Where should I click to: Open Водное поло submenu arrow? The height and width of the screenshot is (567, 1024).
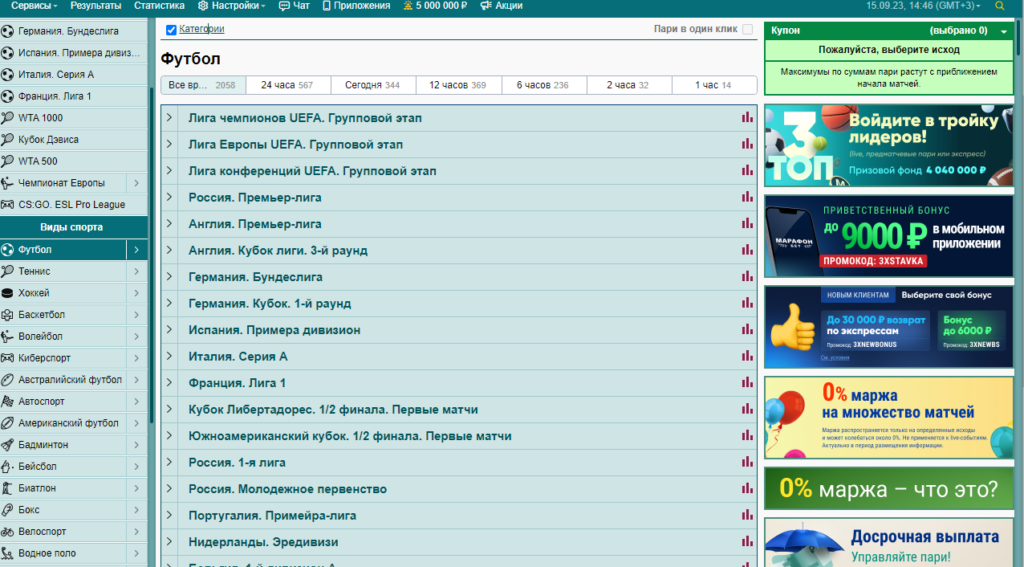(x=136, y=553)
